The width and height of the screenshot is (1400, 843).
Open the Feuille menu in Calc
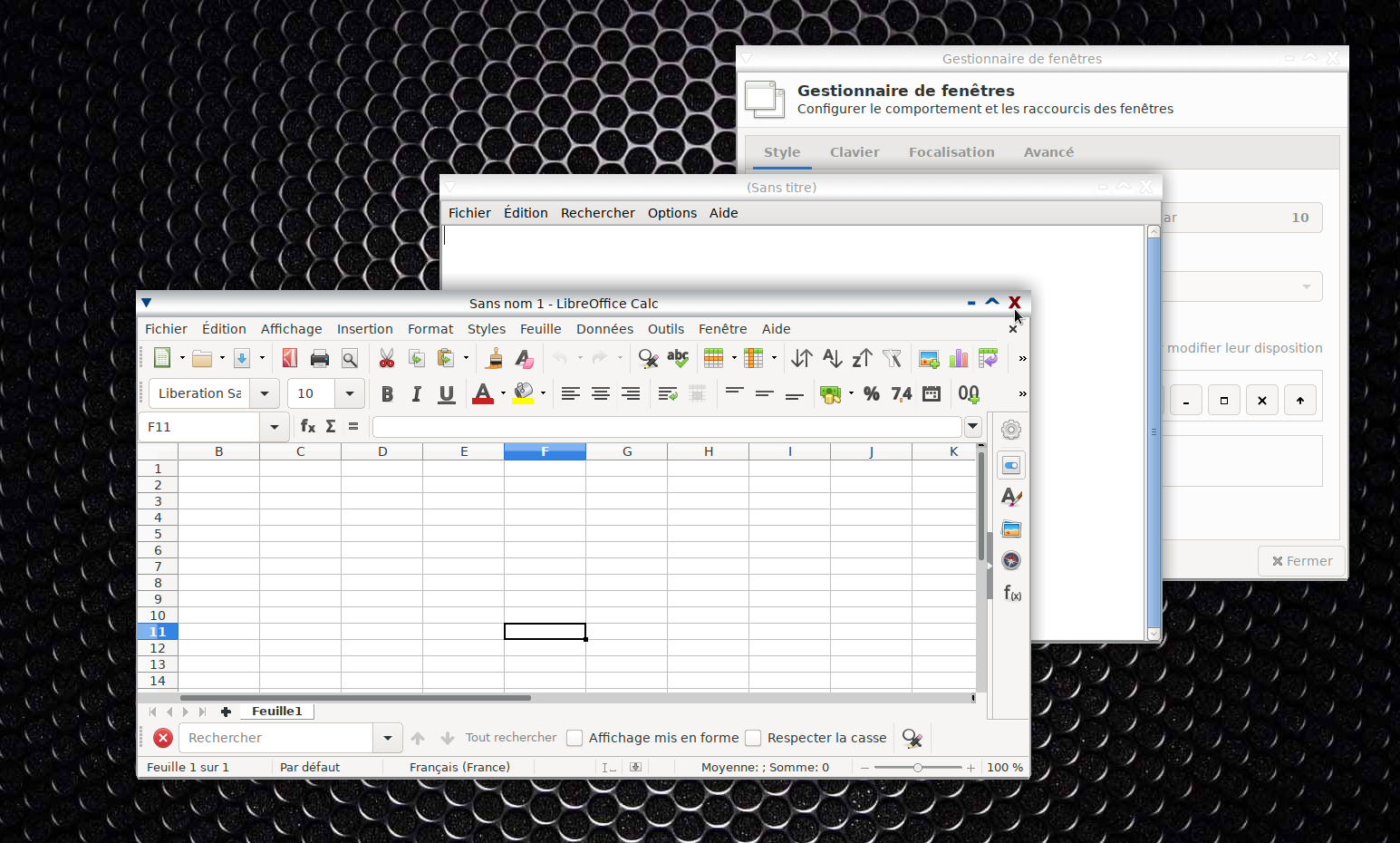pos(541,329)
